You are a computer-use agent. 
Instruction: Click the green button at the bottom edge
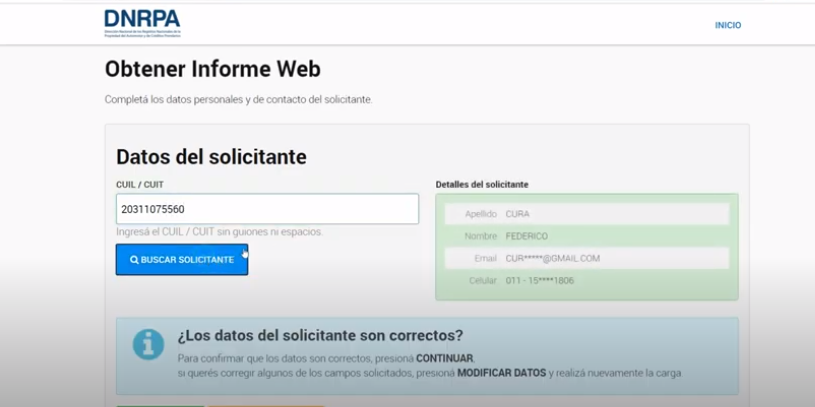point(160,404)
